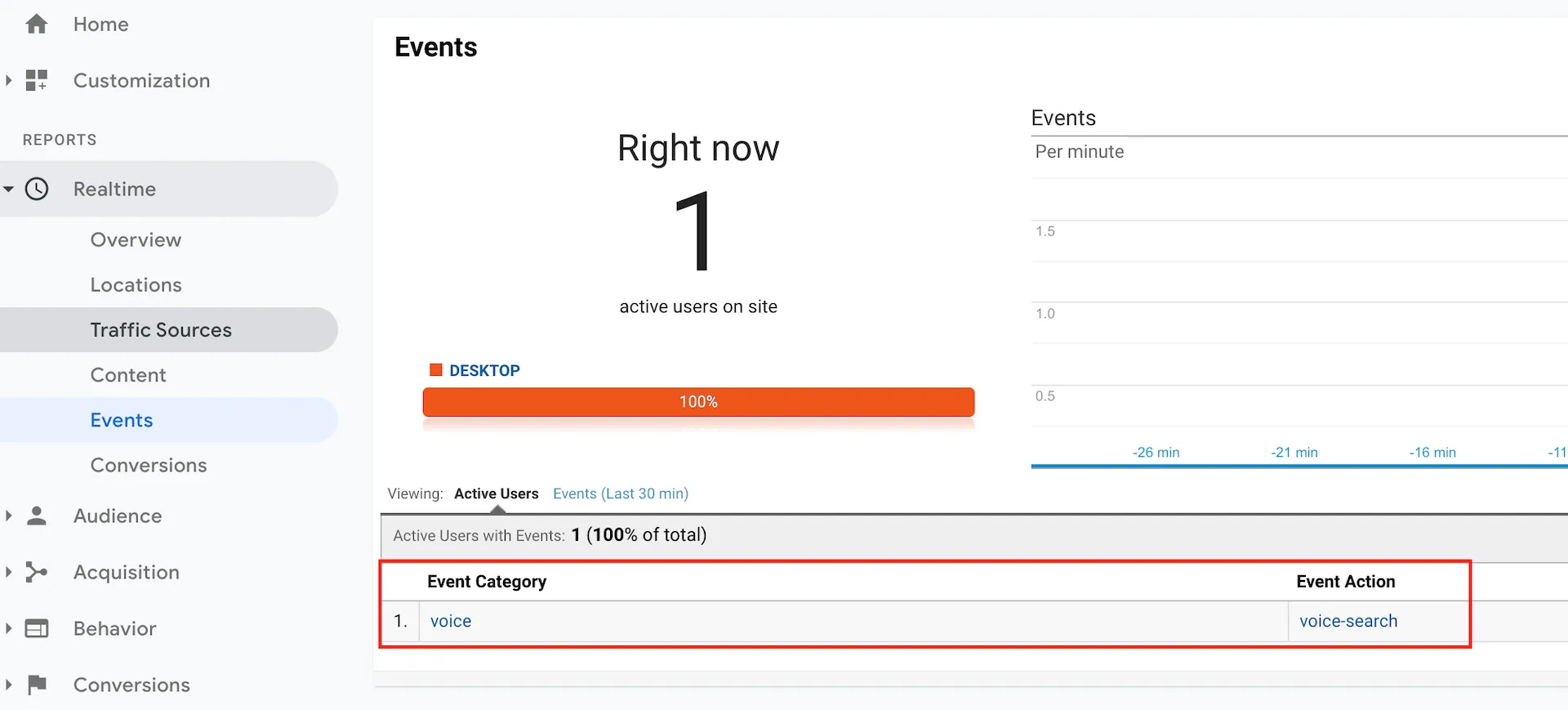This screenshot has height=710, width=1568.
Task: Select the Active Users viewing tab
Action: coord(497,493)
